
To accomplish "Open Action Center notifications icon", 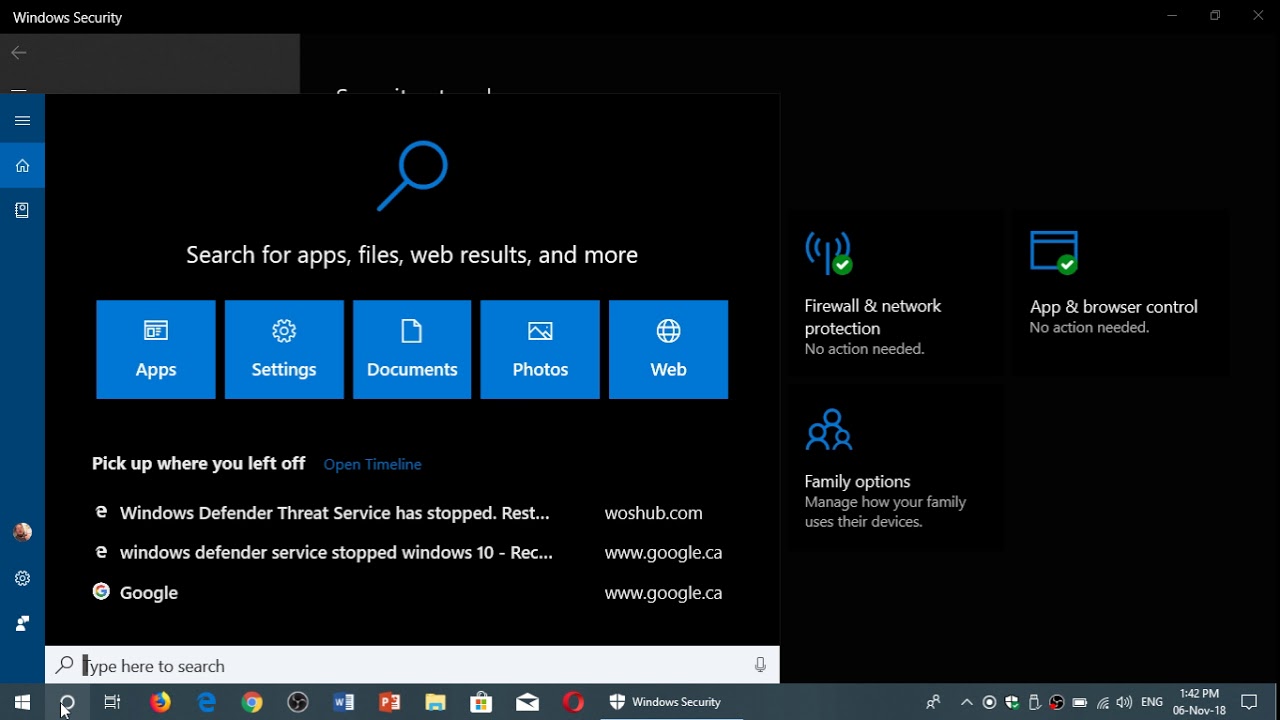I will (x=1249, y=702).
